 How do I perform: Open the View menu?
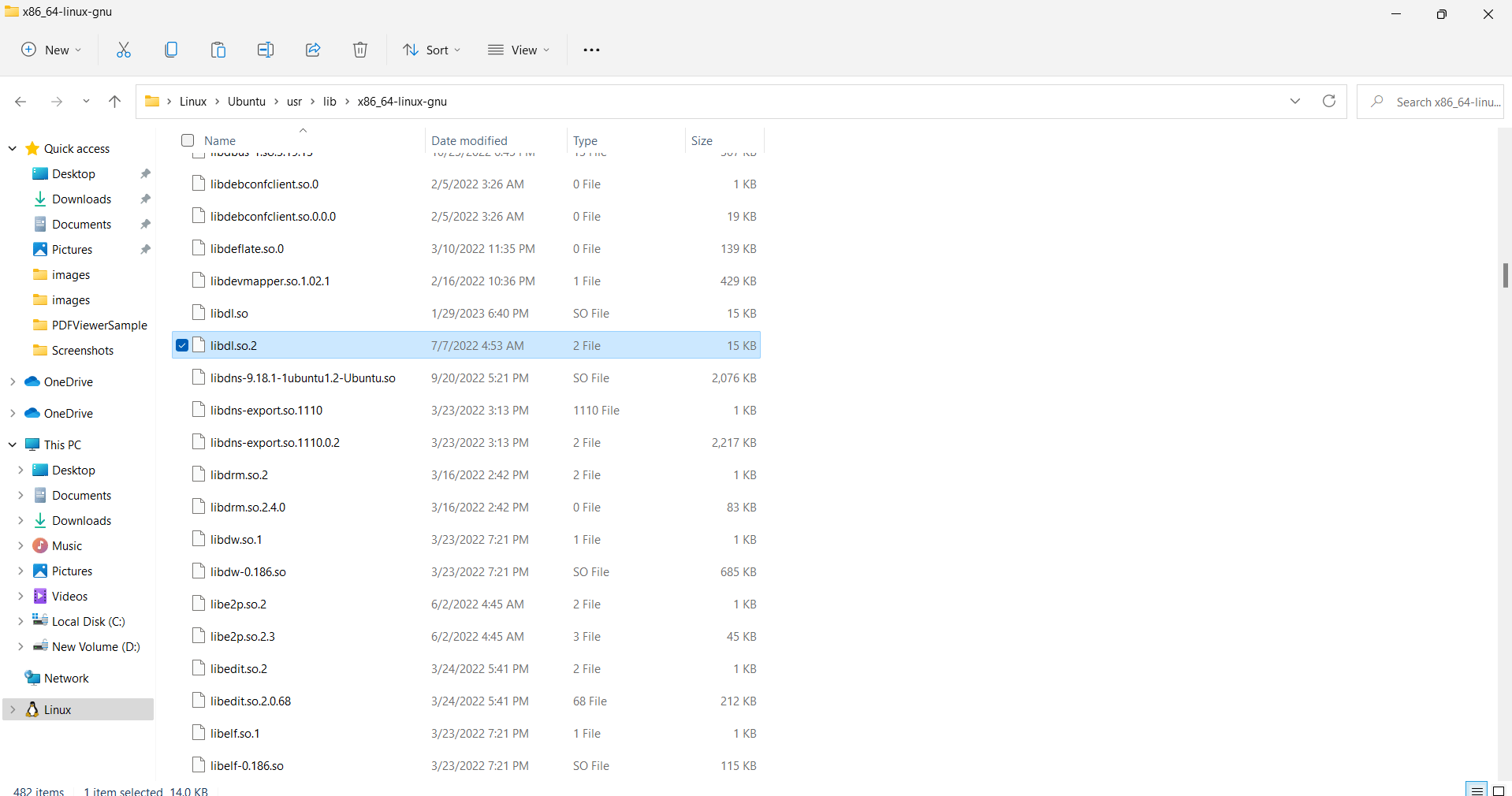point(518,50)
